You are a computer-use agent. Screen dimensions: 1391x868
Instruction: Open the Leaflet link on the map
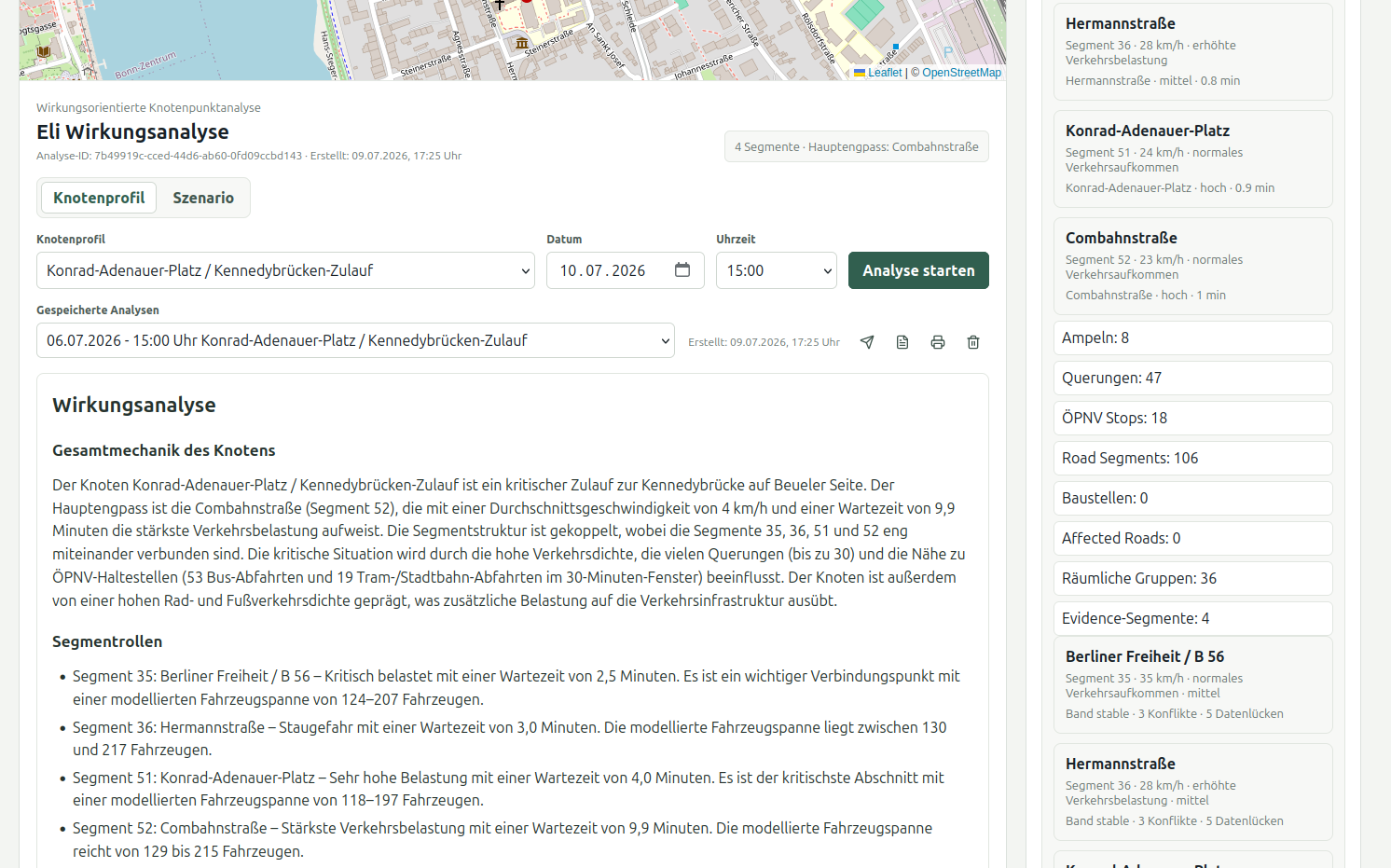(x=885, y=73)
